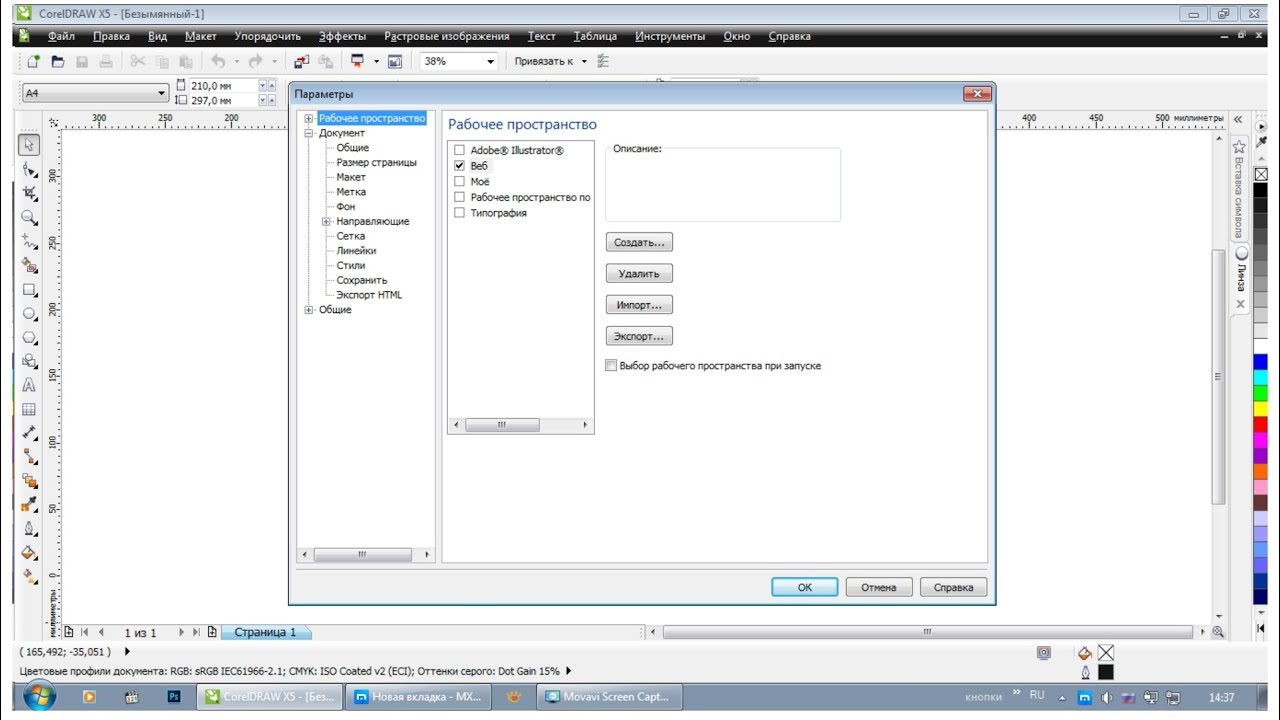The image size is (1280, 720).
Task: Check the Моё workspace checkbox
Action: tap(460, 182)
